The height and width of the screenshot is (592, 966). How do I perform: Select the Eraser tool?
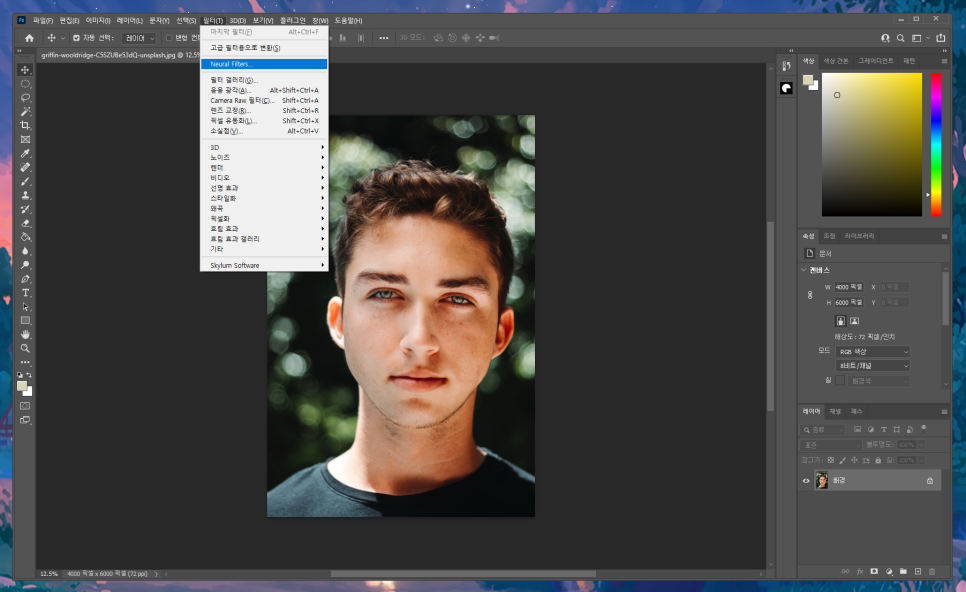25,223
